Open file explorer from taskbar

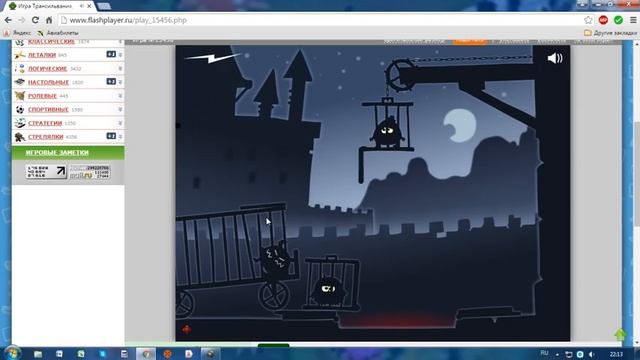(x=38, y=354)
